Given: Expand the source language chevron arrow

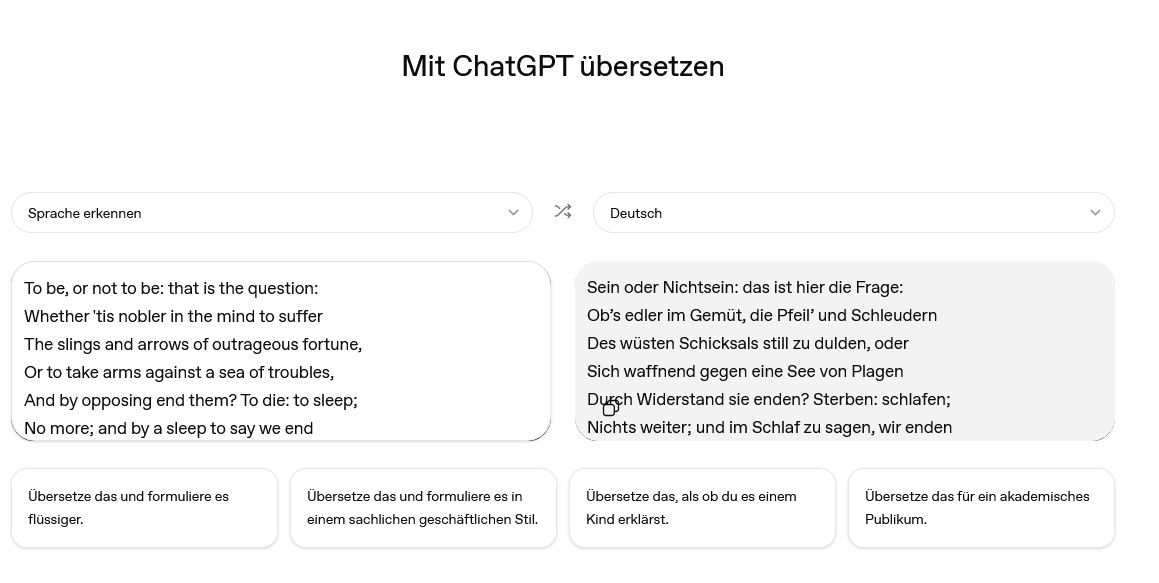Looking at the screenshot, I should click(513, 213).
